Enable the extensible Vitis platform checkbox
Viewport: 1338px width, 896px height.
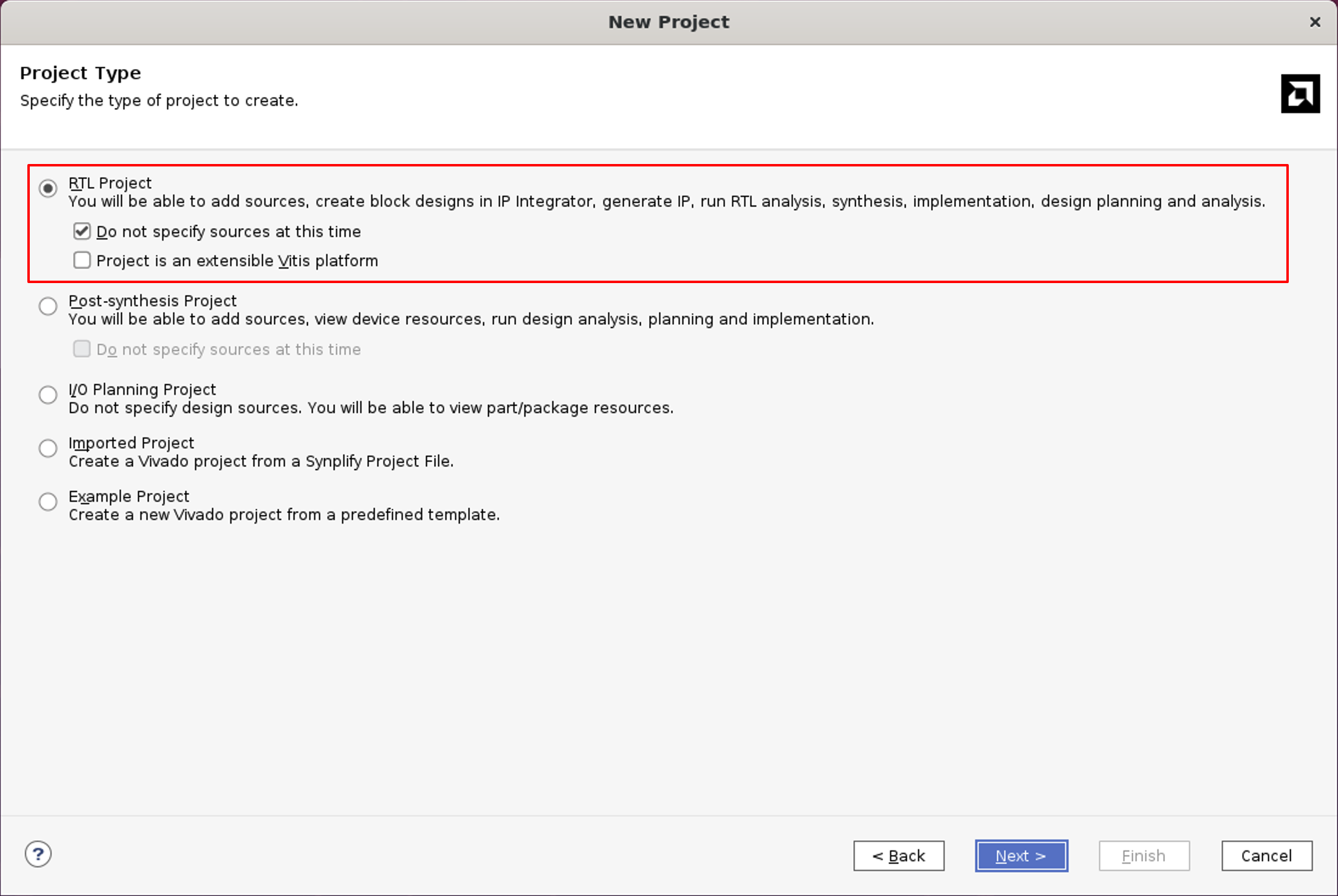click(82, 261)
